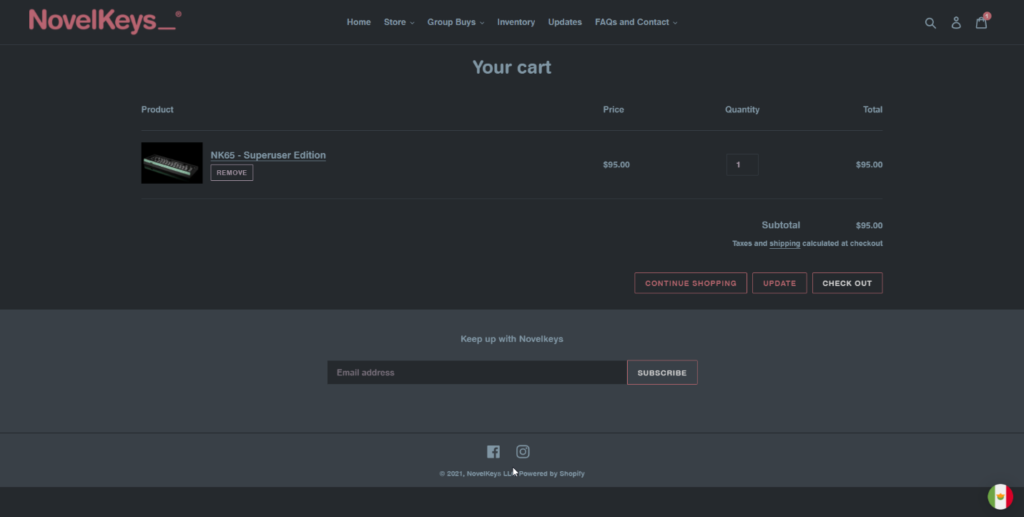Click the Mexico flag country badge
Image resolution: width=1024 pixels, height=517 pixels.
click(1000, 497)
